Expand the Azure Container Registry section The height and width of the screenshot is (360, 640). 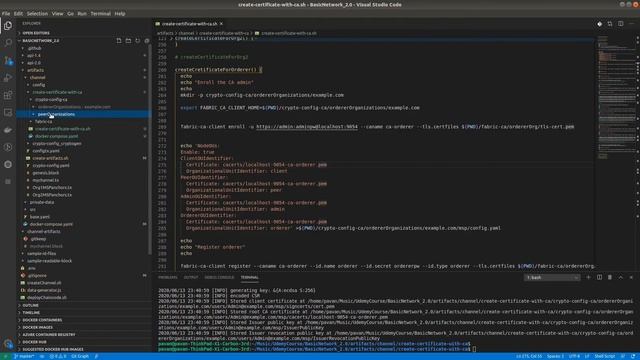pyautogui.click(x=49, y=335)
